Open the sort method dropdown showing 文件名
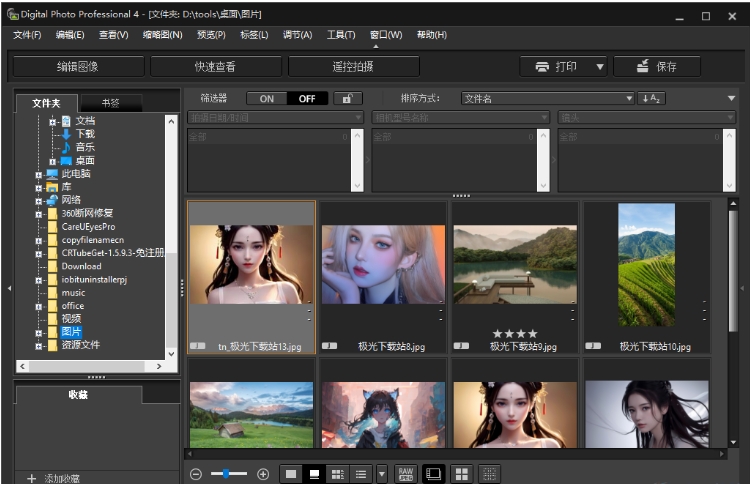Viewport: 750px width, 484px height. [548, 99]
